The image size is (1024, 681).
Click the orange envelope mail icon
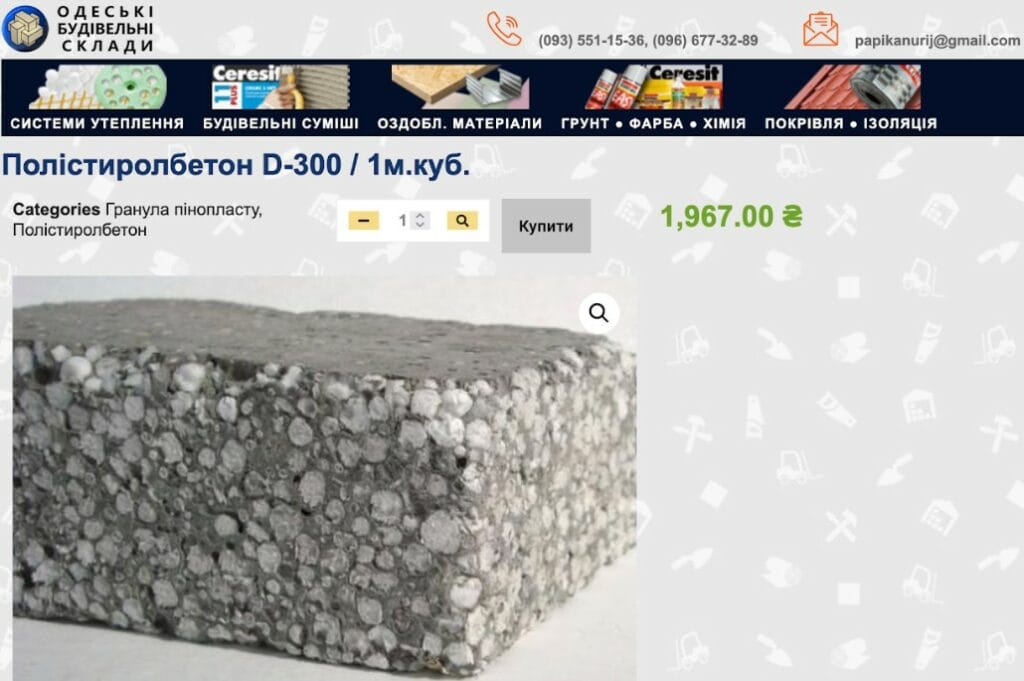pos(820,29)
